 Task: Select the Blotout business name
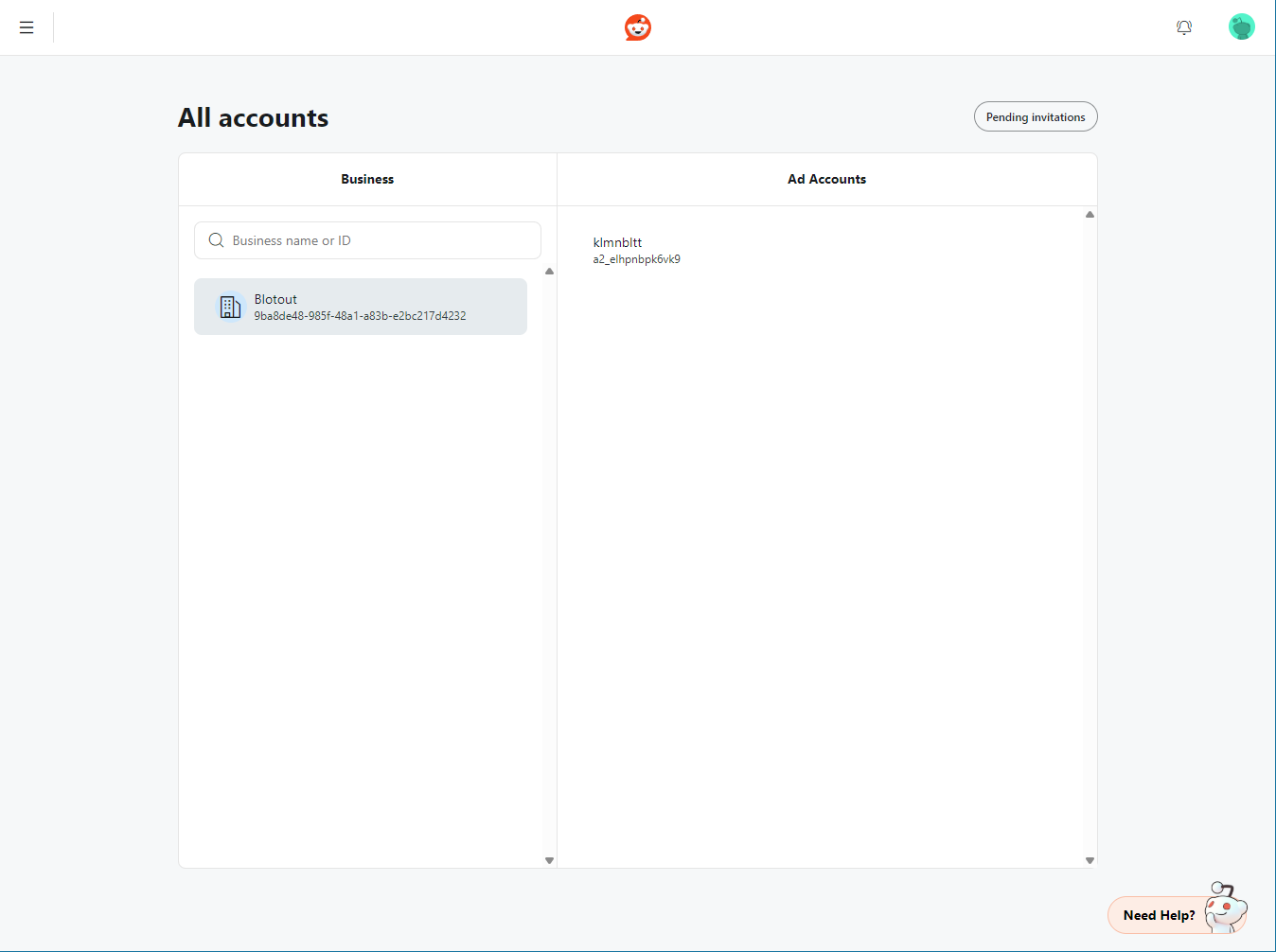point(275,299)
